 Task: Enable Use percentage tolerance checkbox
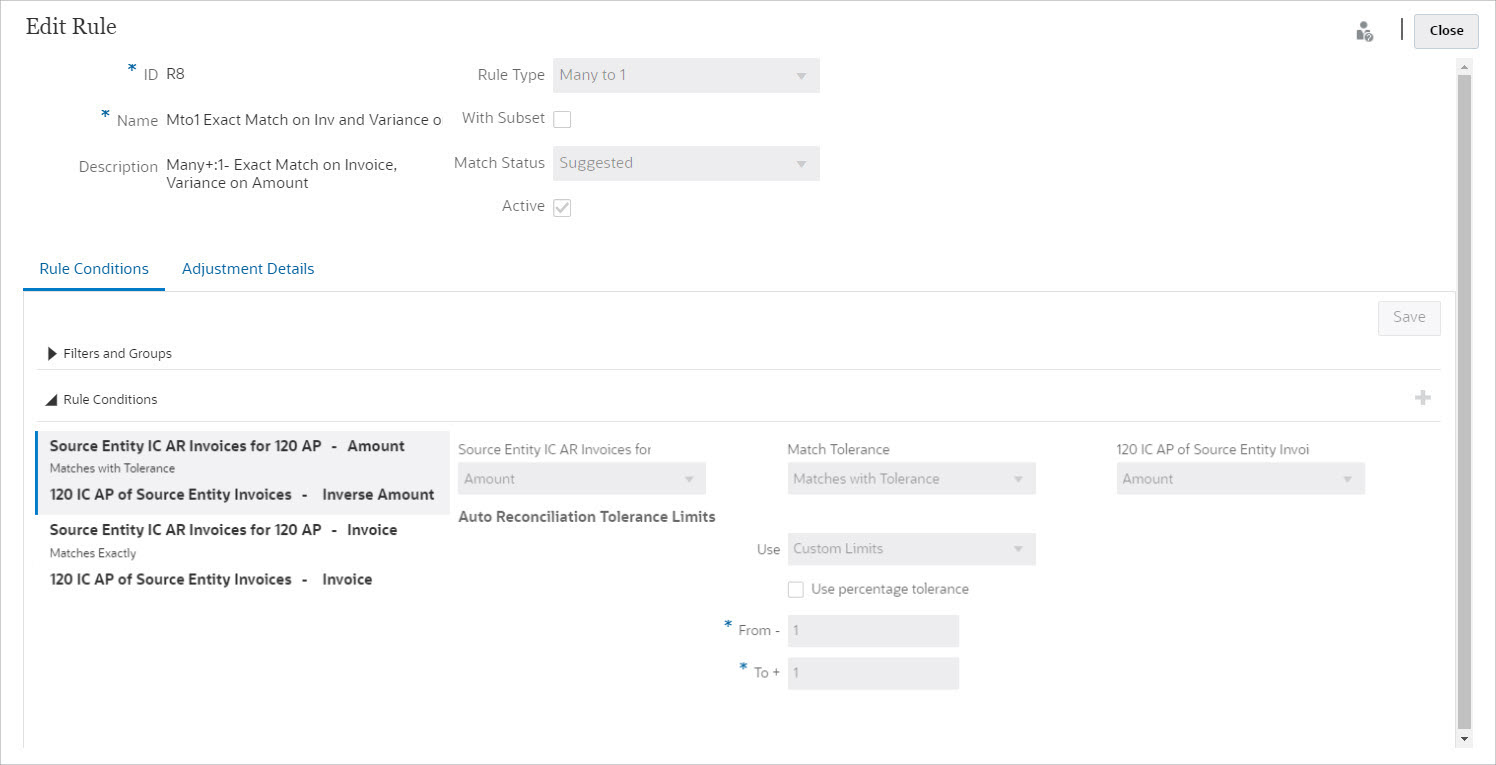click(796, 590)
